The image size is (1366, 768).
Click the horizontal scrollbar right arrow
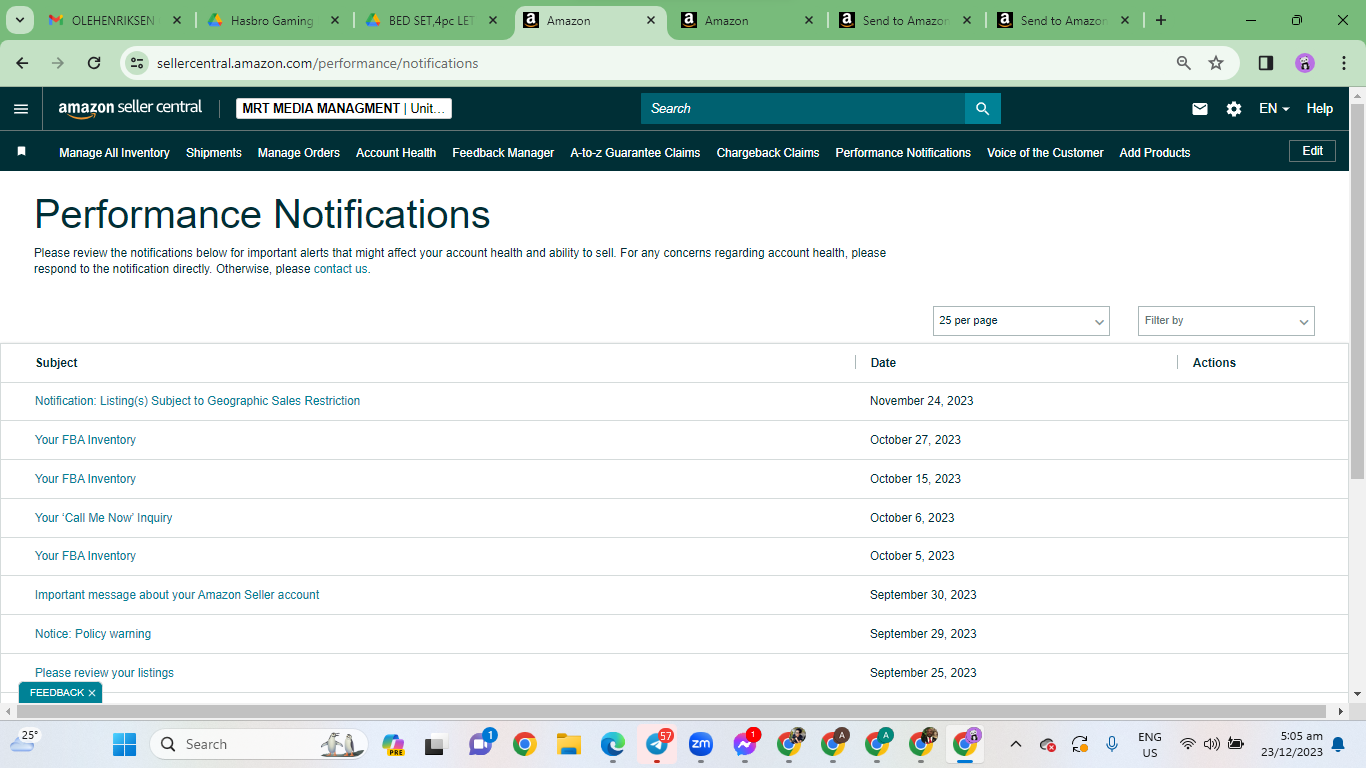click(1340, 711)
